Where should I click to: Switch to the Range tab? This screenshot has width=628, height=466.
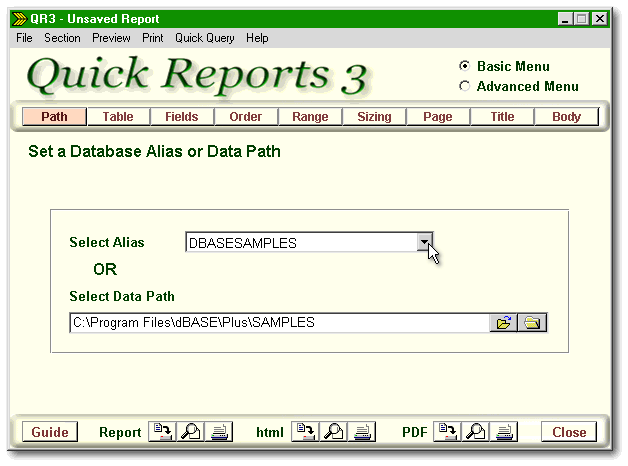click(x=310, y=116)
